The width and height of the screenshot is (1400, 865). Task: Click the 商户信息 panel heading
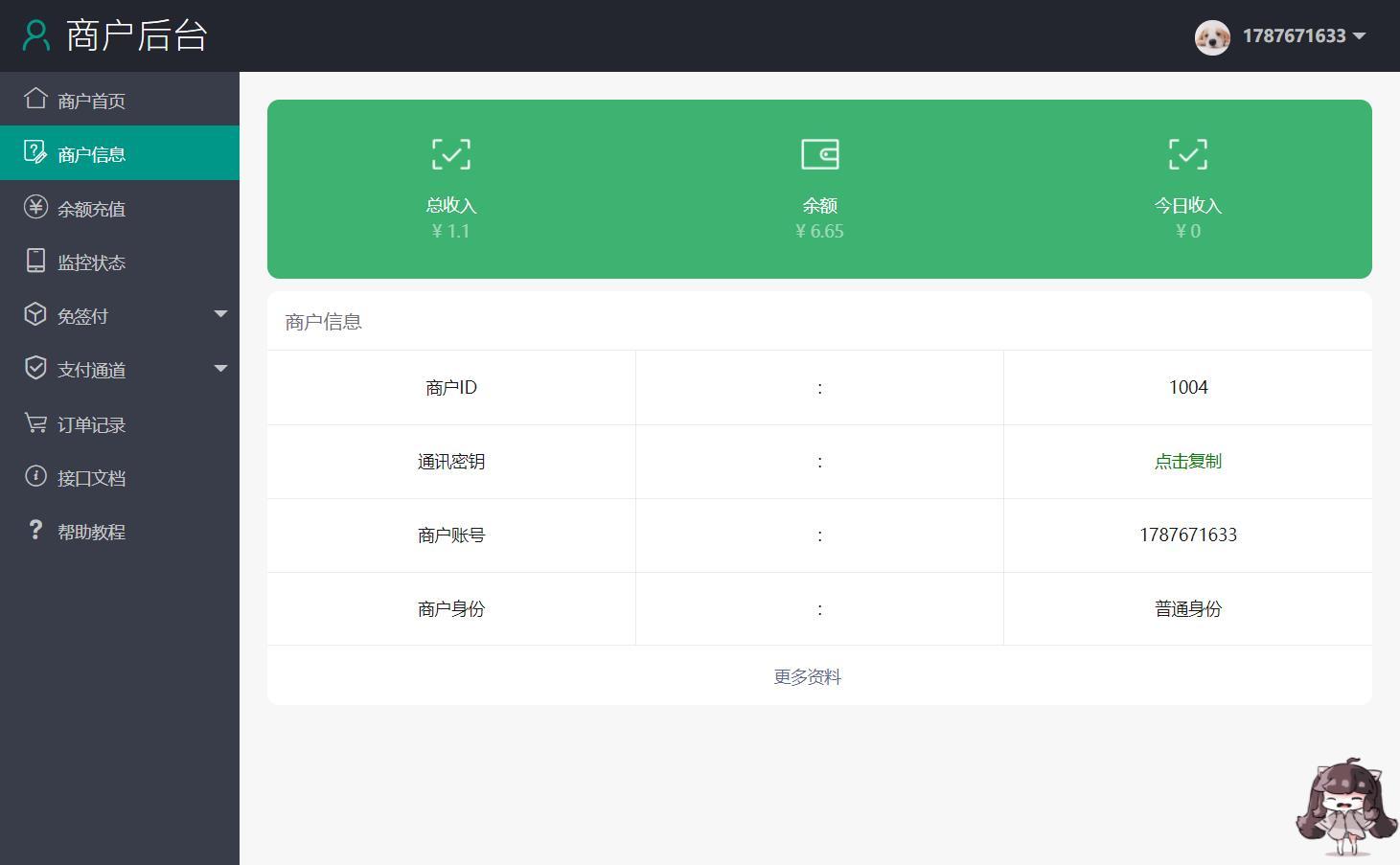324,322
